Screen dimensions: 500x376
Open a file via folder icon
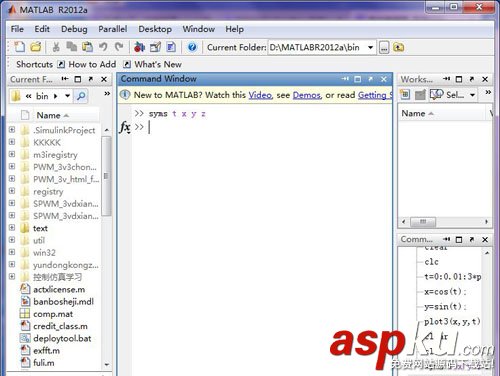click(x=36, y=47)
